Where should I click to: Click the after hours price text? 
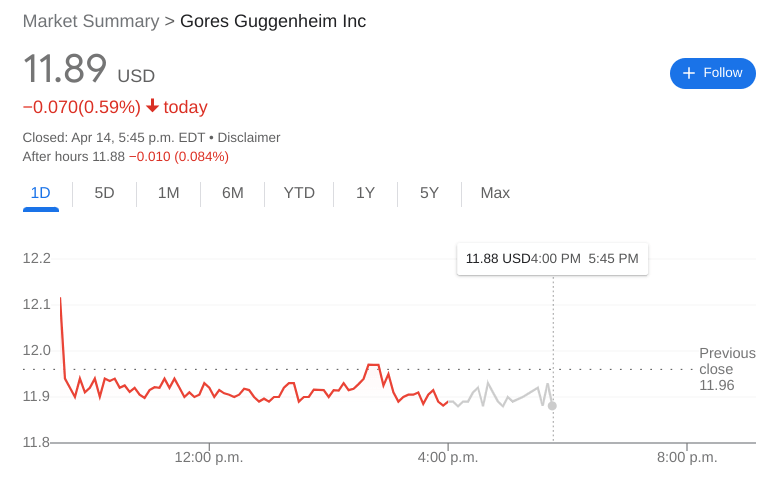[125, 156]
